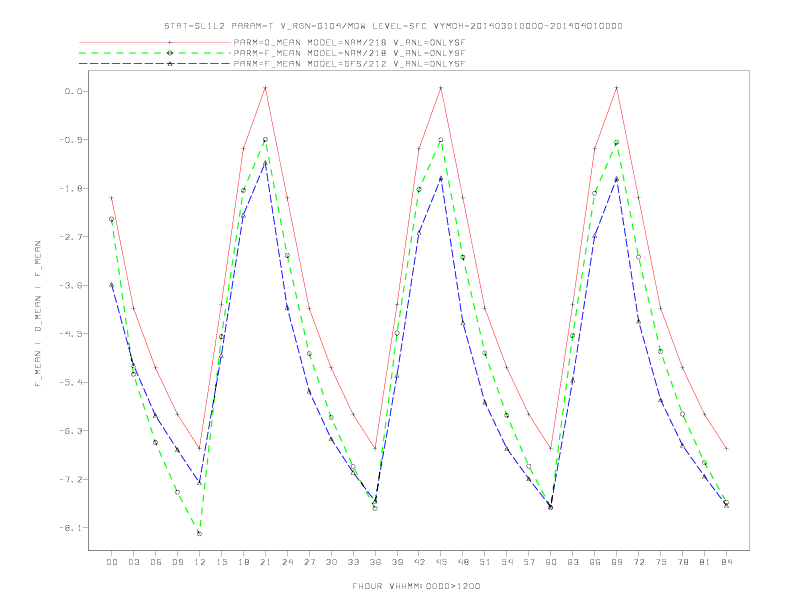Click the y-axis tick label -8.1
The image size is (792, 612).
coord(70,528)
